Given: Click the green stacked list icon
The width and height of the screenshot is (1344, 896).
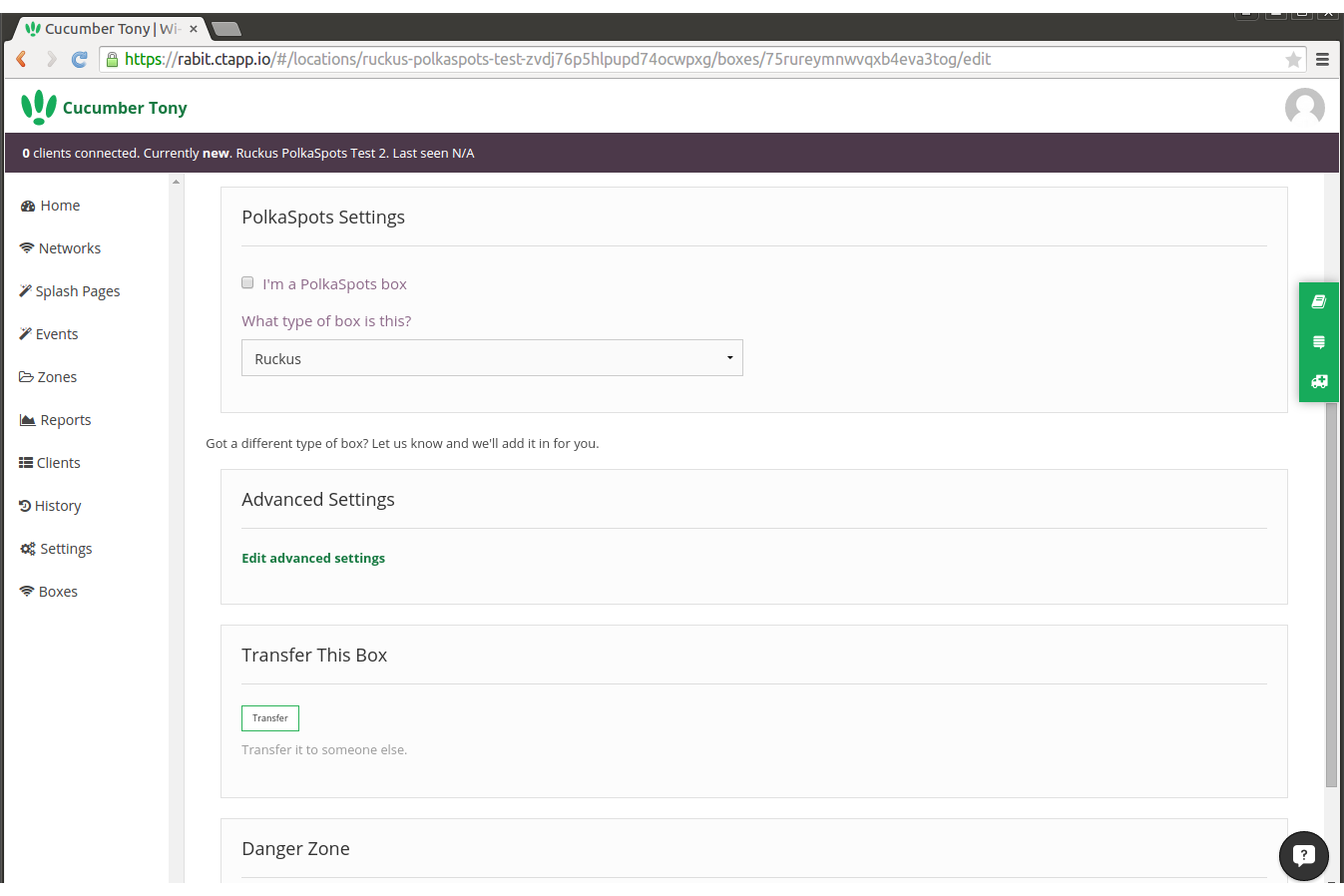Looking at the screenshot, I should [x=1319, y=342].
